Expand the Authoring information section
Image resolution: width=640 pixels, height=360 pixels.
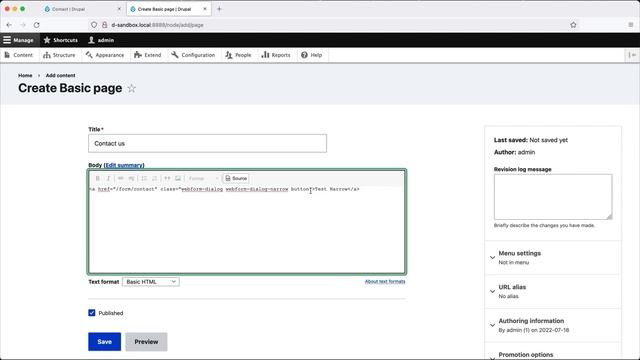pyautogui.click(x=553, y=325)
